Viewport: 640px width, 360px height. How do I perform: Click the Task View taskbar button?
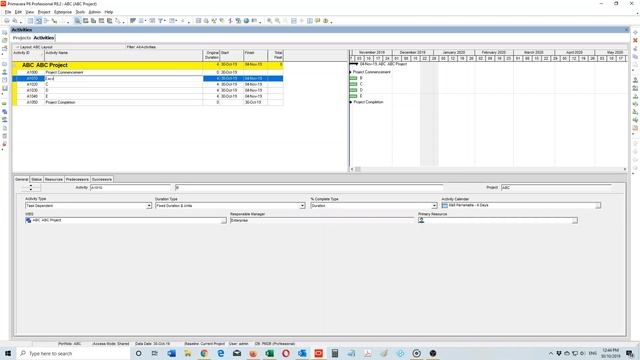155,353
